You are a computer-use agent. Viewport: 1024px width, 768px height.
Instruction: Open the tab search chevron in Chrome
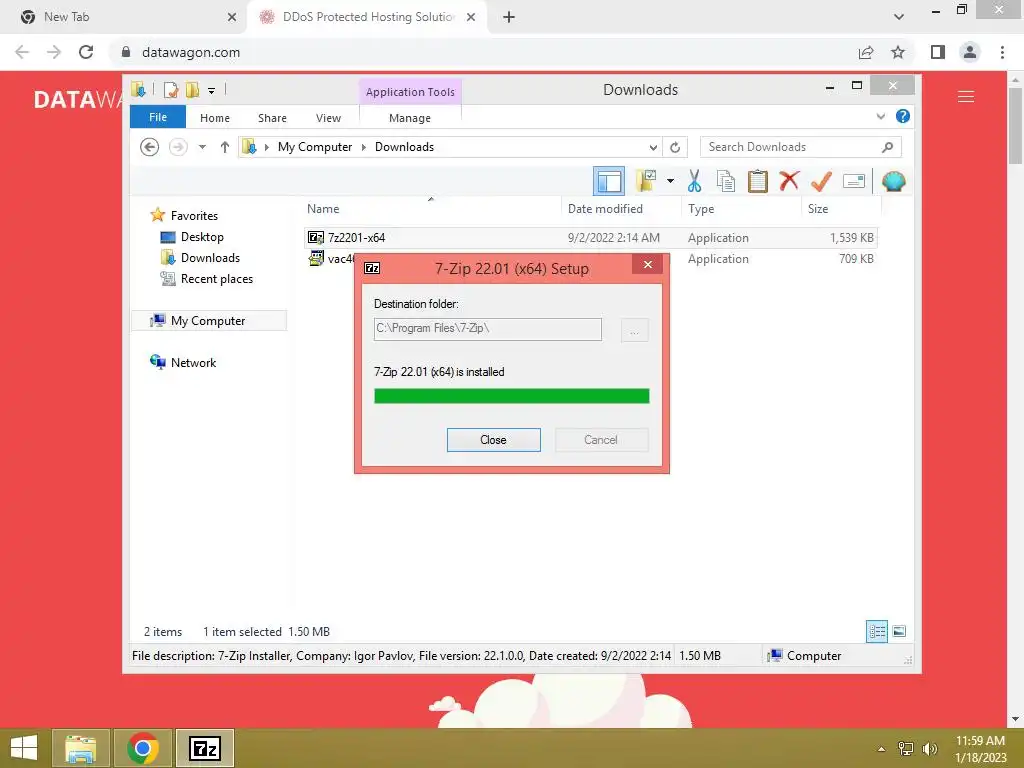pyautogui.click(x=899, y=17)
